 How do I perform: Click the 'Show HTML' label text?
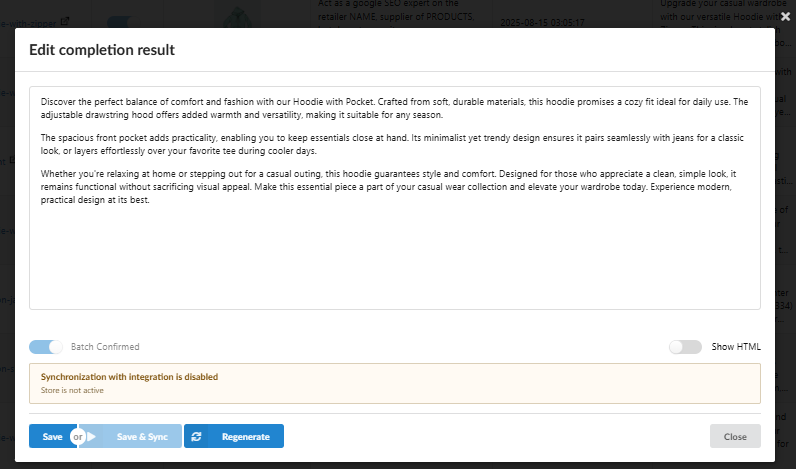[x=736, y=347]
